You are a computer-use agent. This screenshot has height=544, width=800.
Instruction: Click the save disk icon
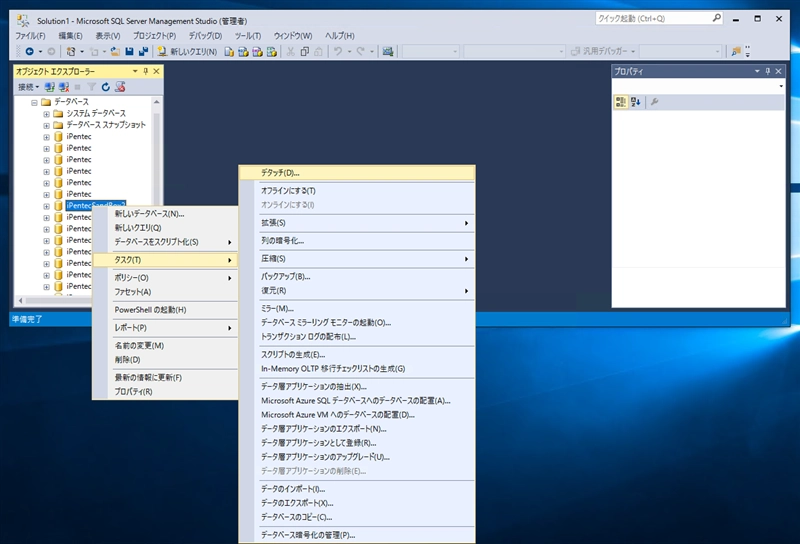click(x=129, y=51)
